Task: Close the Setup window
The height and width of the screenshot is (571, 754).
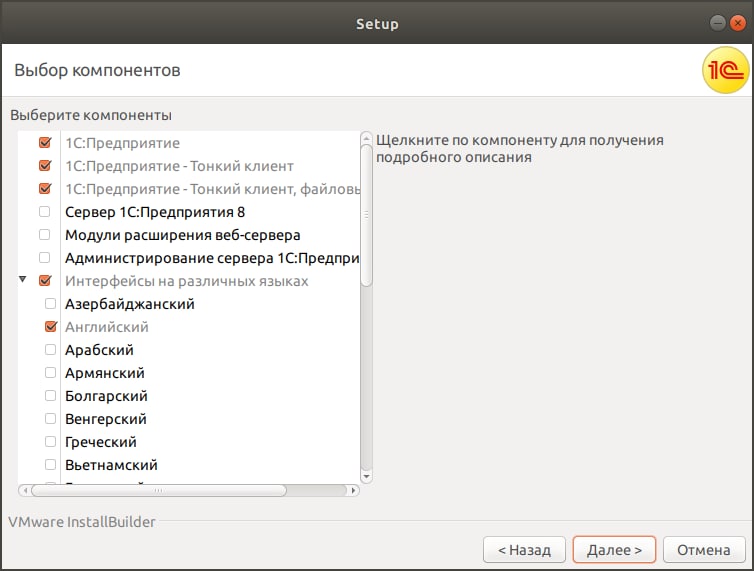Action: coord(738,23)
